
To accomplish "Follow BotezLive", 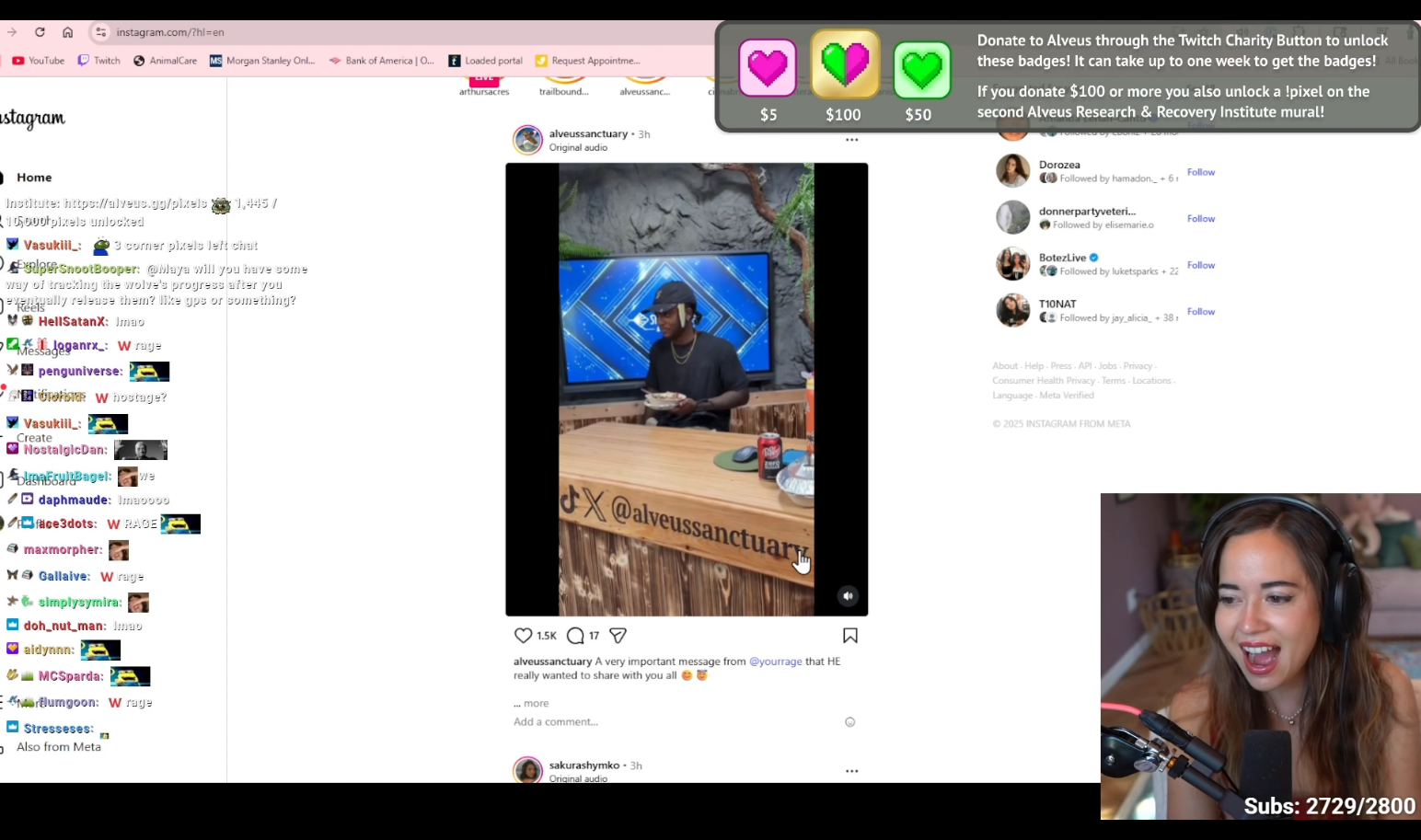I will pos(1201,265).
